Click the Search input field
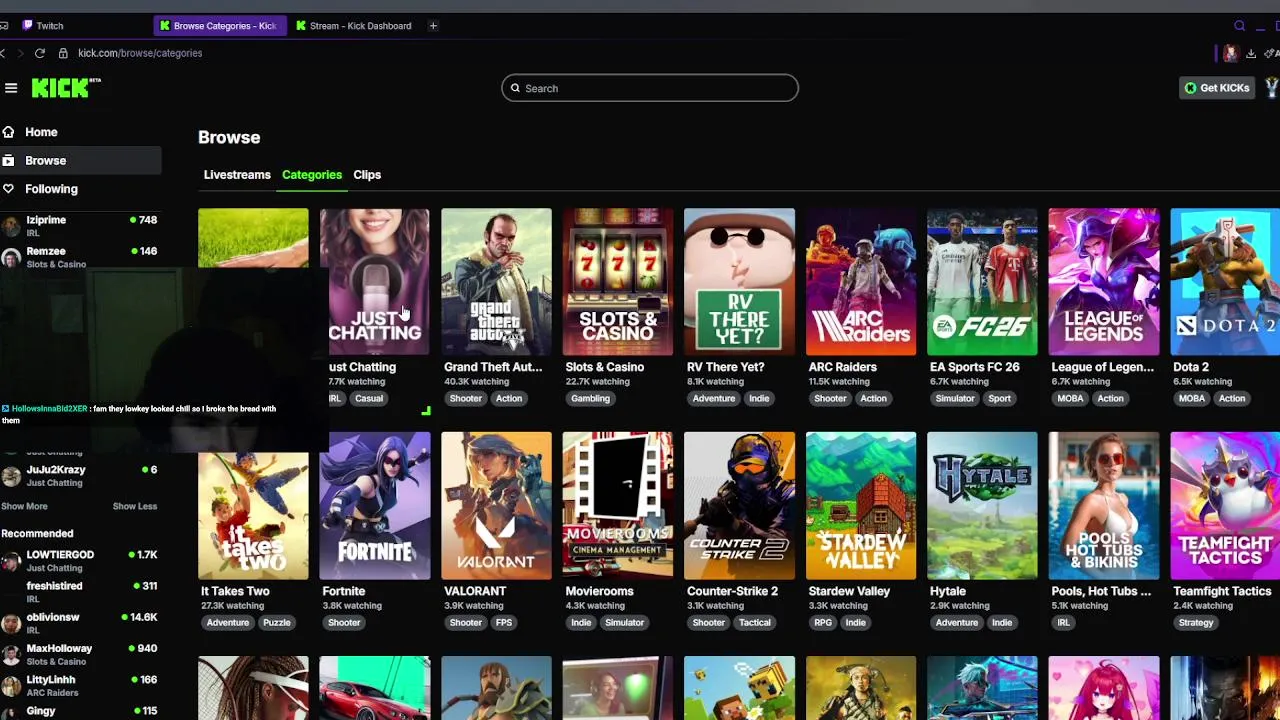The height and width of the screenshot is (720, 1280). [650, 88]
